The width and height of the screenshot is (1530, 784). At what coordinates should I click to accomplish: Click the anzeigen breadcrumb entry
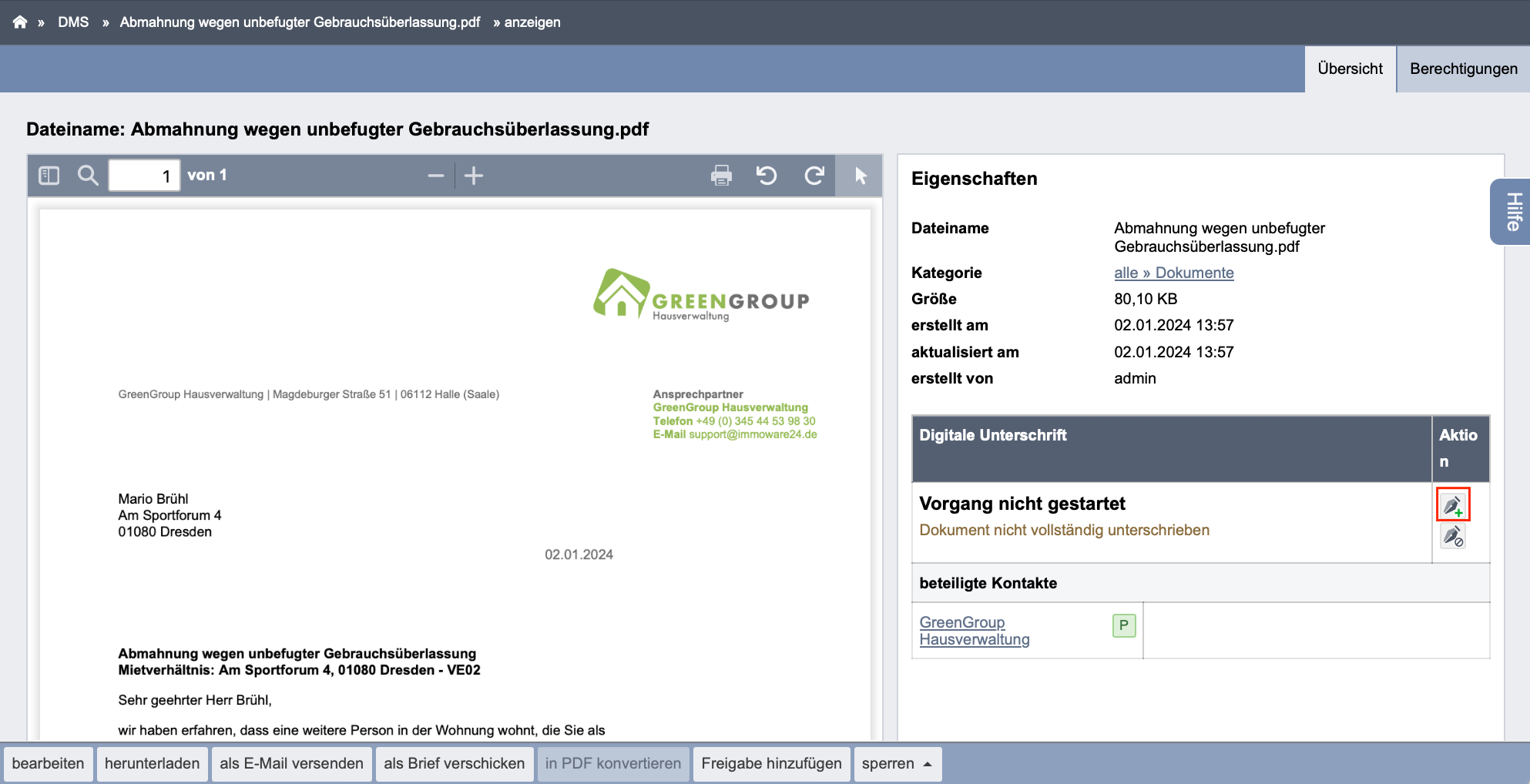(x=532, y=22)
